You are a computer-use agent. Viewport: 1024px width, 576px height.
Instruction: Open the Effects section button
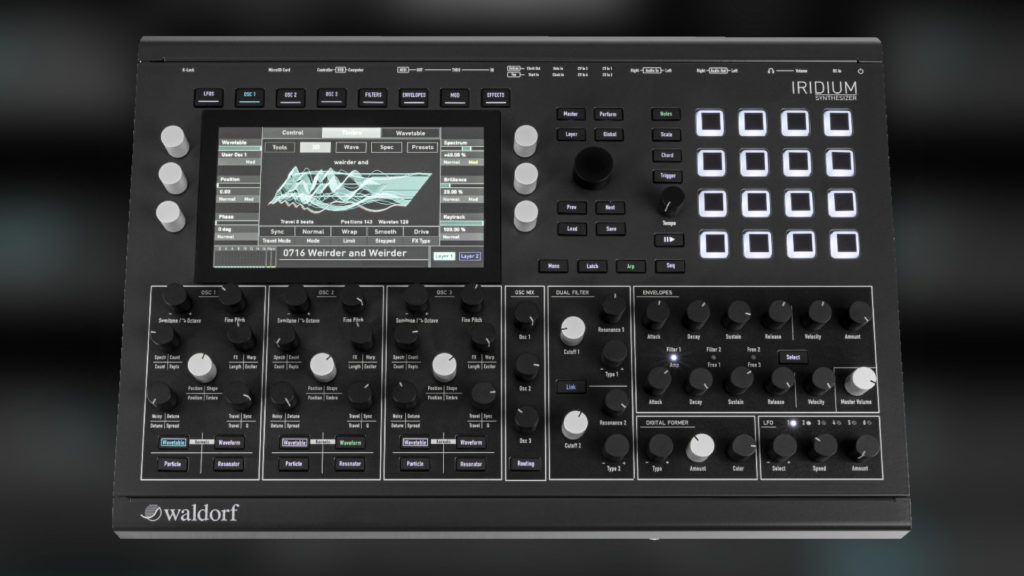pos(496,97)
